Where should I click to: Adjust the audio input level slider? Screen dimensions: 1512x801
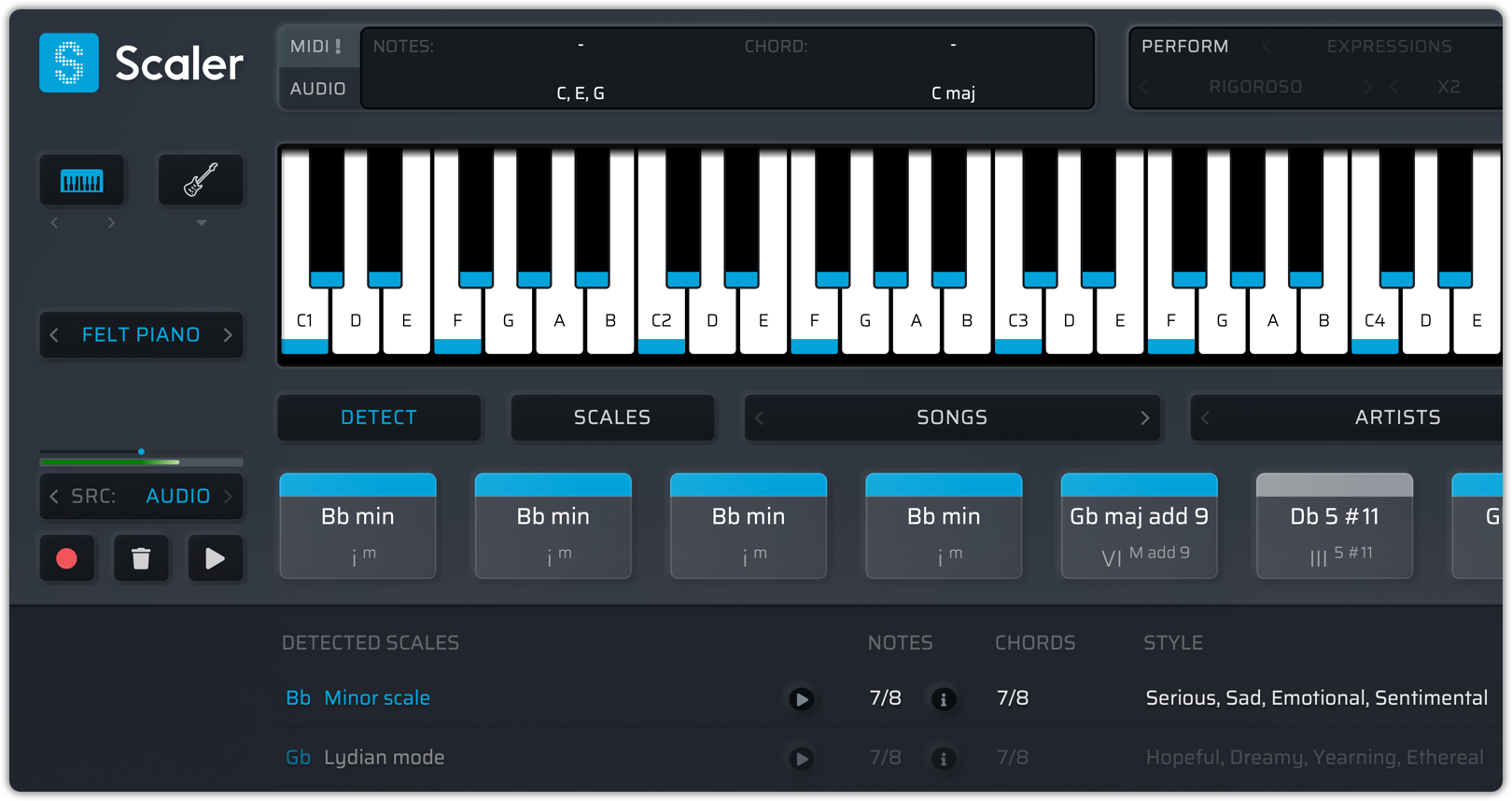[142, 452]
